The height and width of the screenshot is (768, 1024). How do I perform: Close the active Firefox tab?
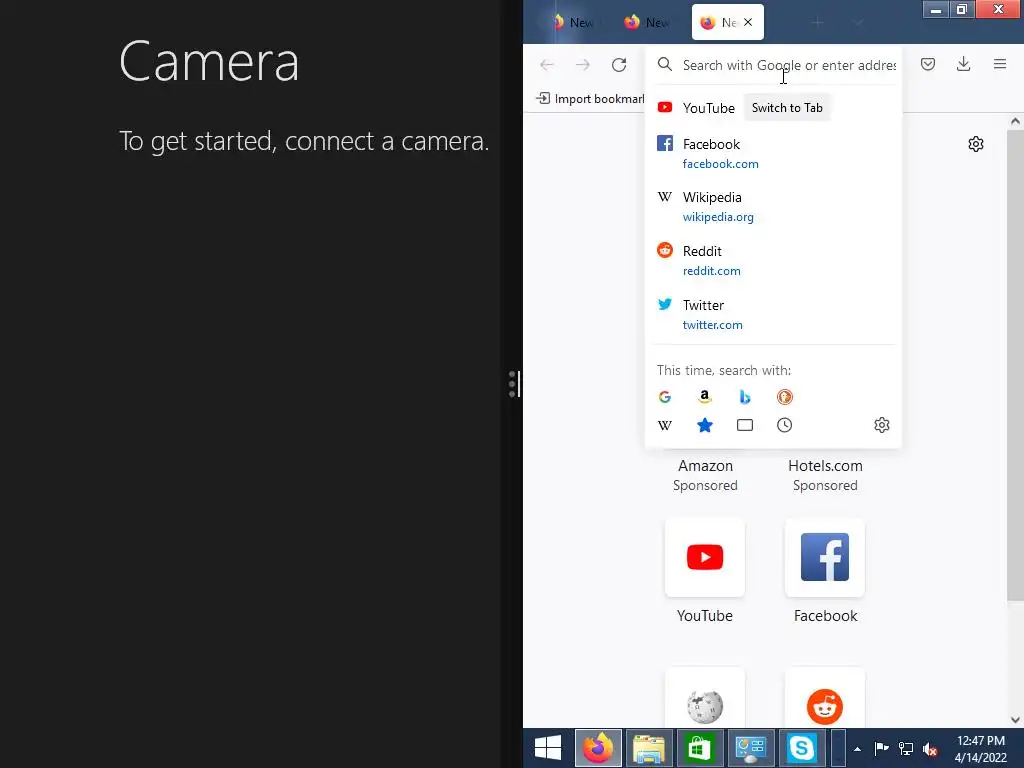748,22
